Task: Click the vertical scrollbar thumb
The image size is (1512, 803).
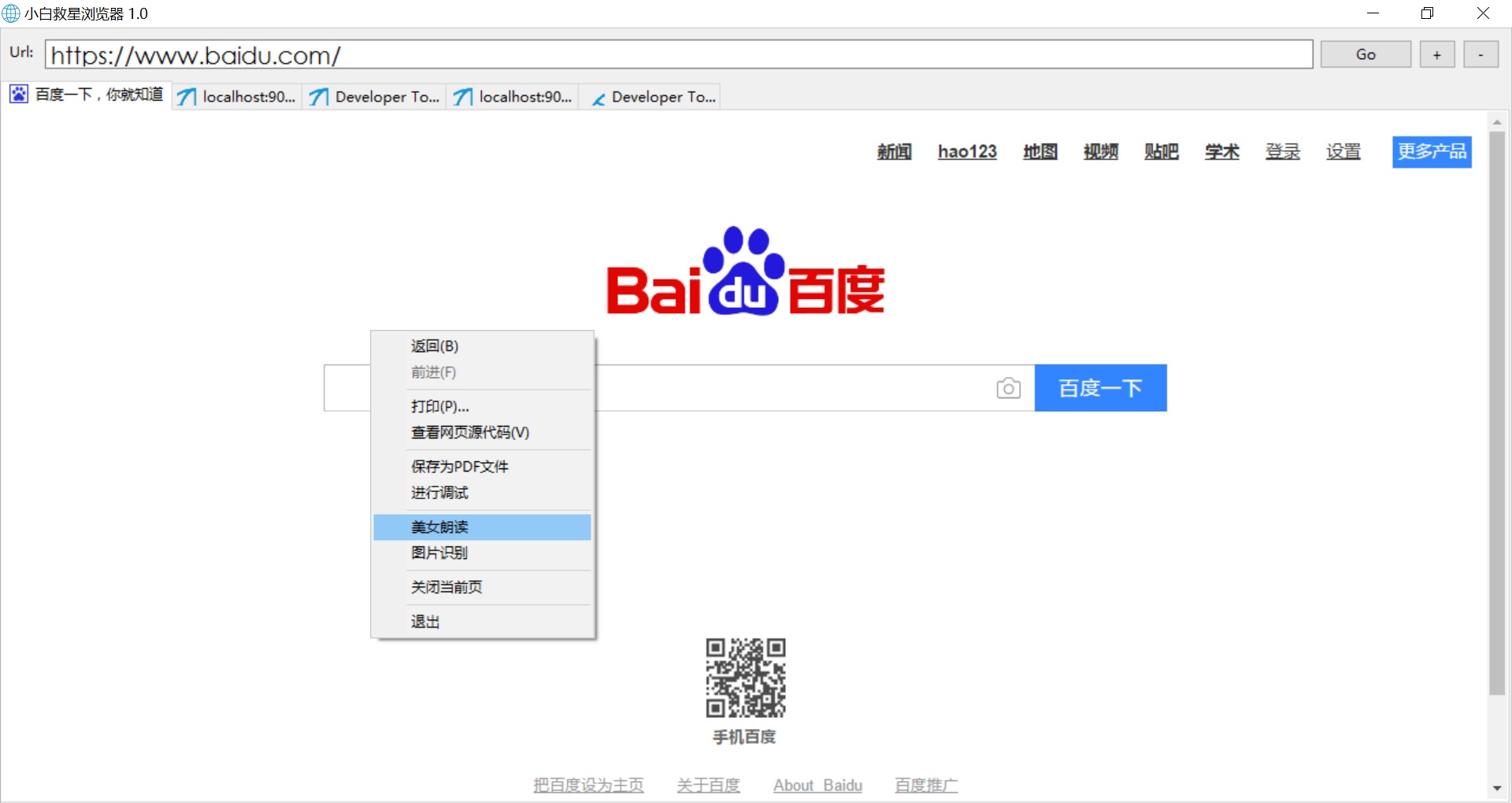Action: click(x=1497, y=413)
